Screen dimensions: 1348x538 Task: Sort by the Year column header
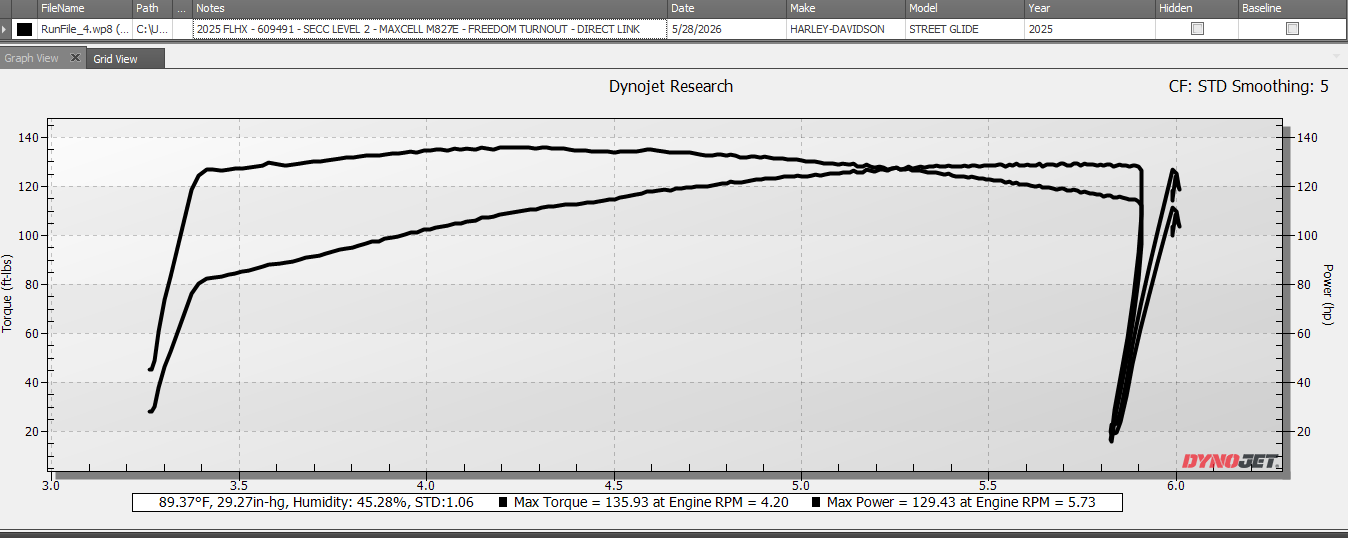[1088, 8]
